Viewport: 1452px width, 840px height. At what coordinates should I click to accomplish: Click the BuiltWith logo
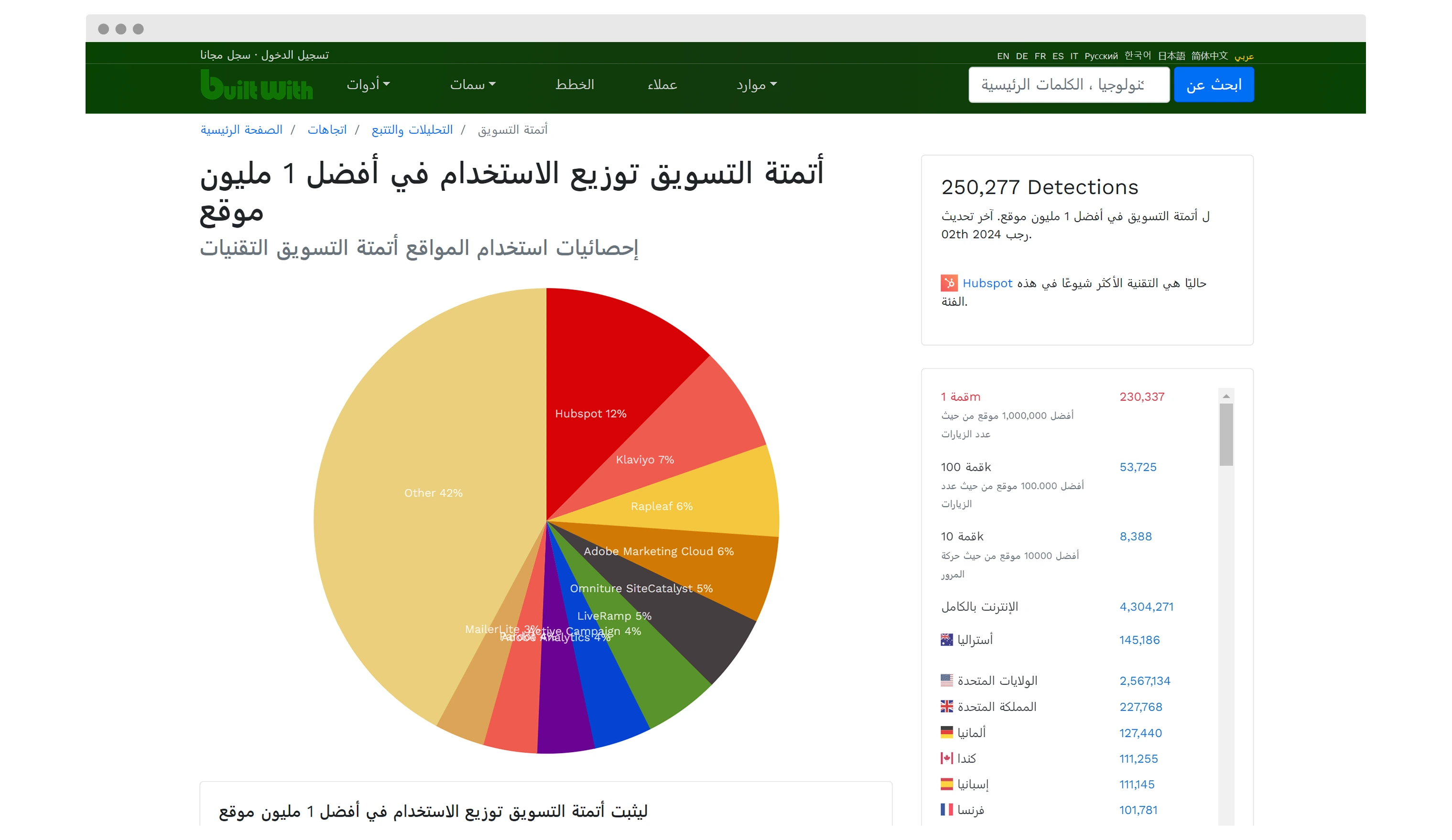click(256, 84)
